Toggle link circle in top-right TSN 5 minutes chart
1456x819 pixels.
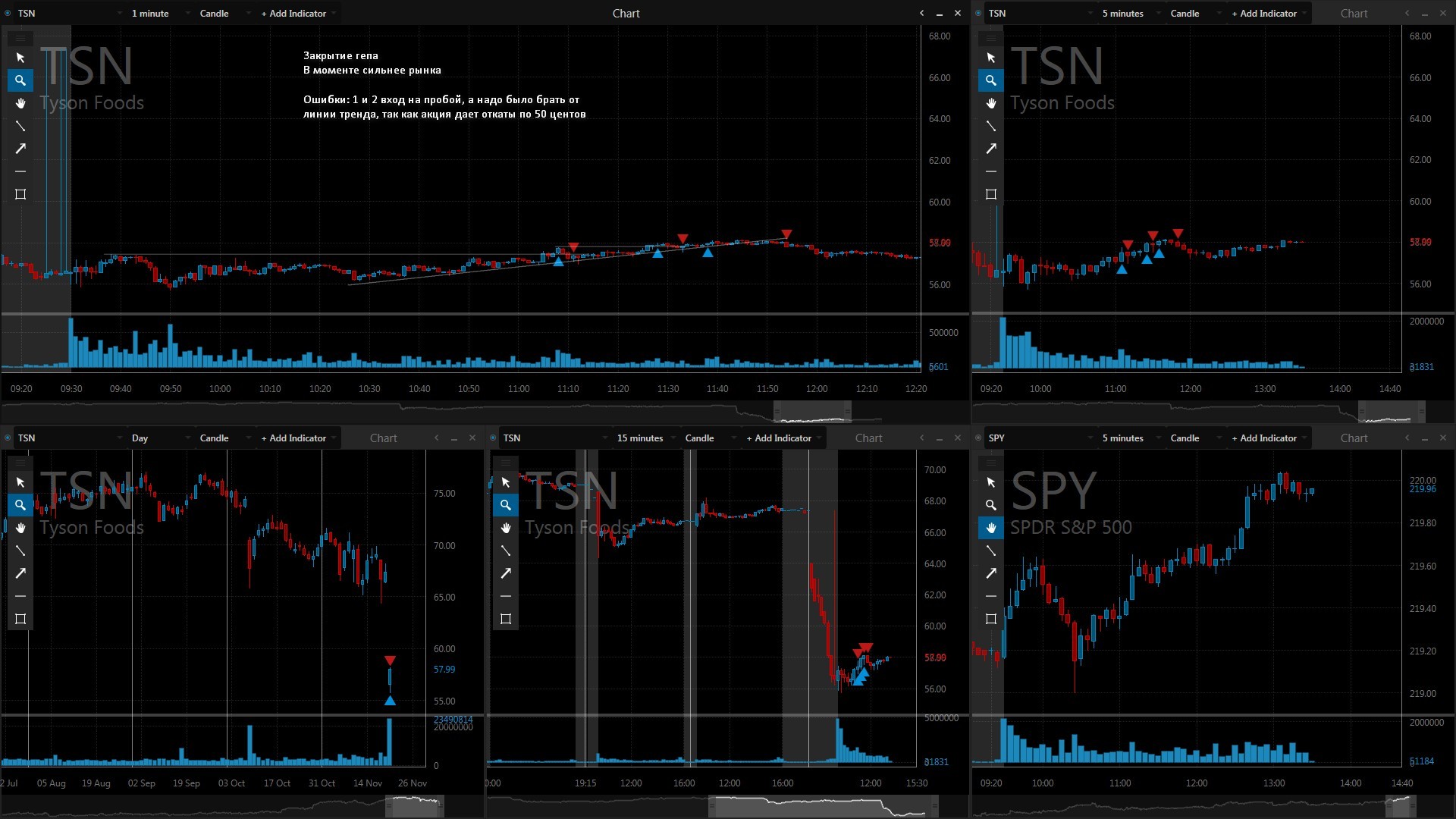(978, 14)
